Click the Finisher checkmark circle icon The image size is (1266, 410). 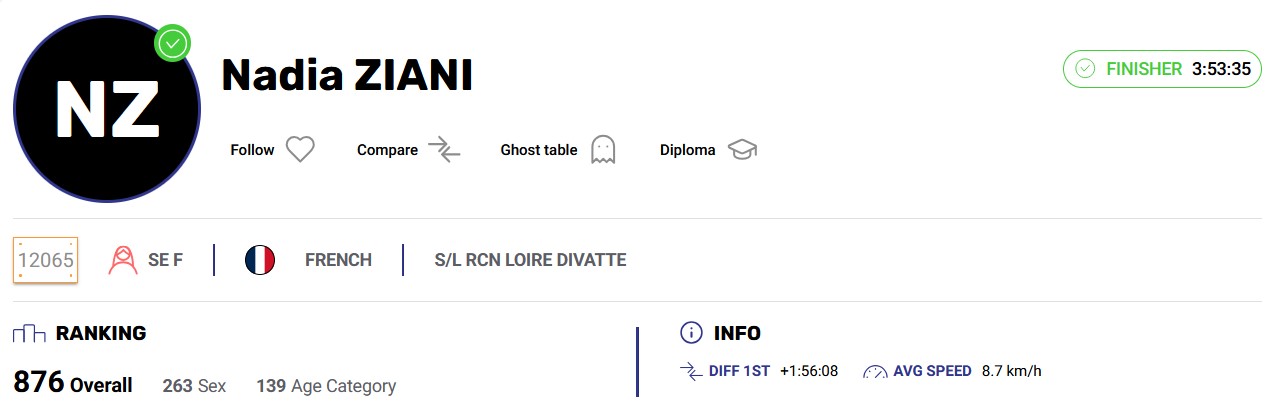tap(1085, 69)
